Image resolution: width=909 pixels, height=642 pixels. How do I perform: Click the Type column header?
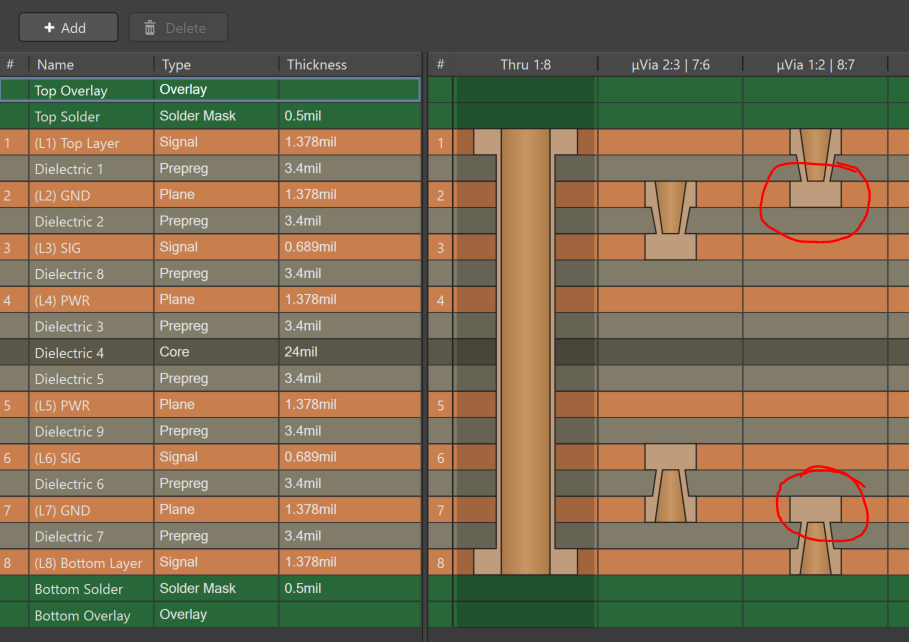point(177,65)
